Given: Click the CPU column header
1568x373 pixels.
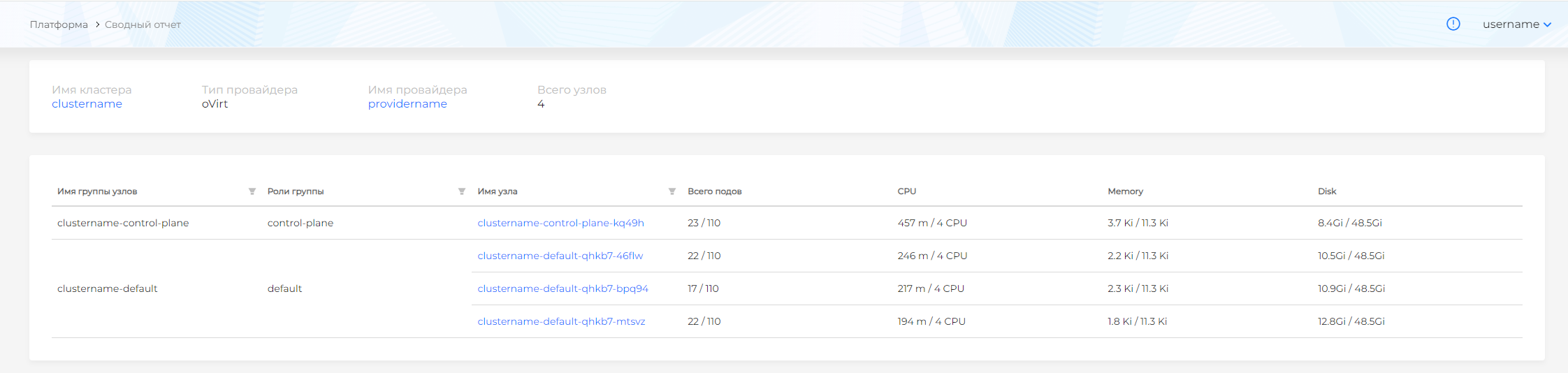Looking at the screenshot, I should (x=906, y=191).
